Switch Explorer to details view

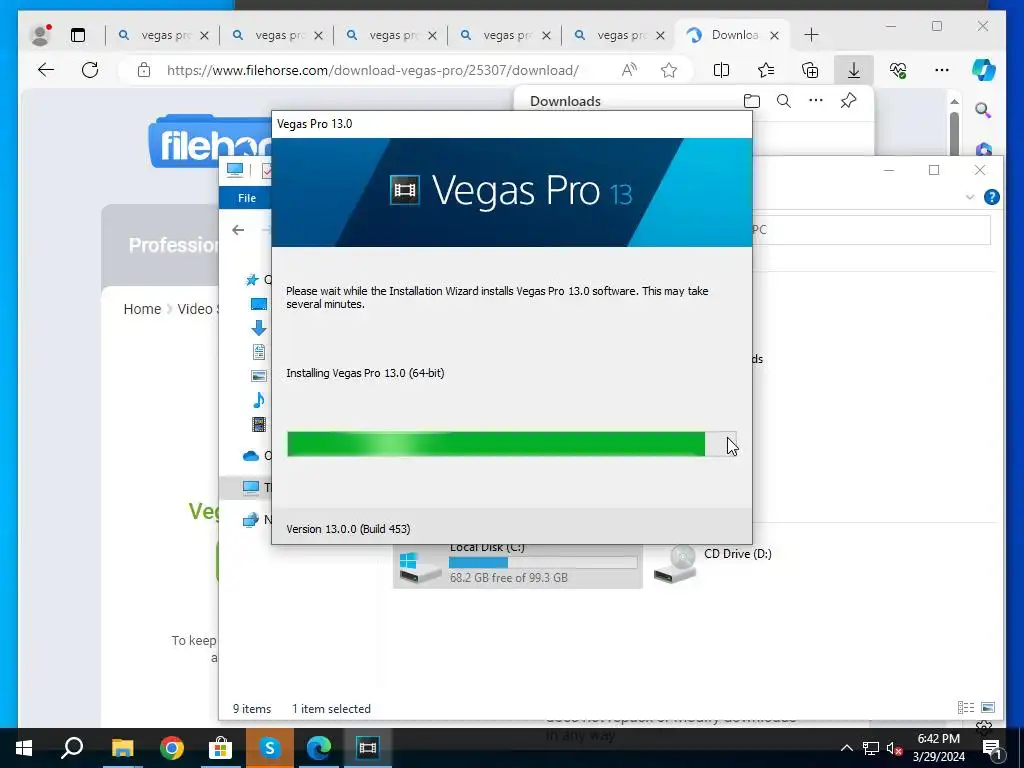click(x=965, y=707)
